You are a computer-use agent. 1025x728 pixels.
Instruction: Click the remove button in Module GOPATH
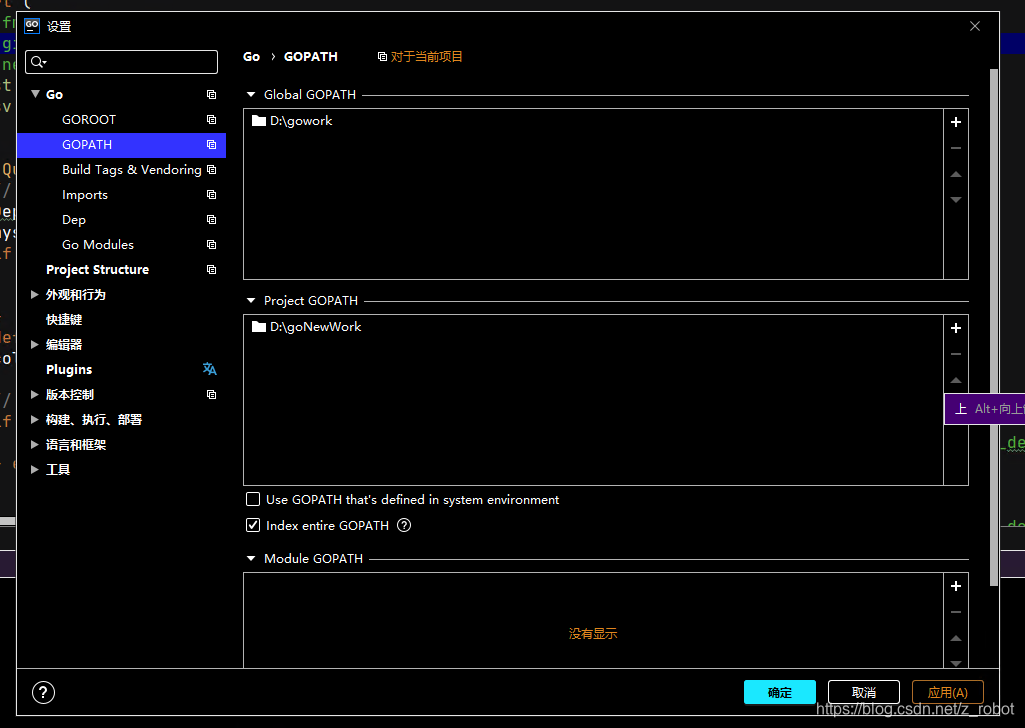point(956,612)
